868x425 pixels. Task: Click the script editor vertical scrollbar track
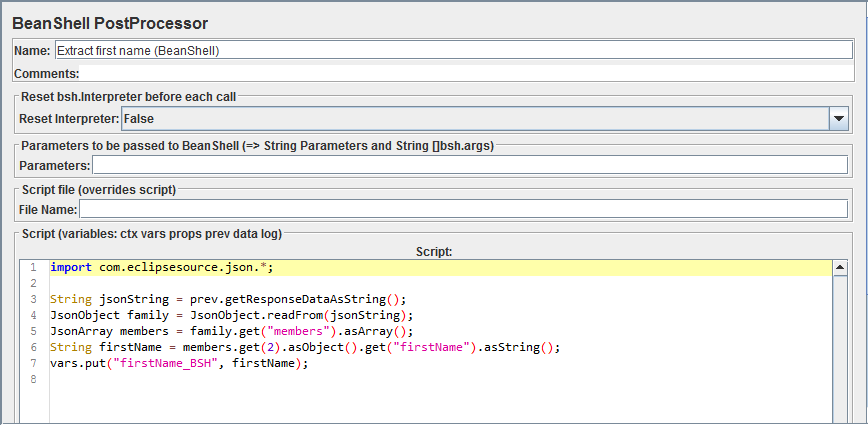click(840, 350)
